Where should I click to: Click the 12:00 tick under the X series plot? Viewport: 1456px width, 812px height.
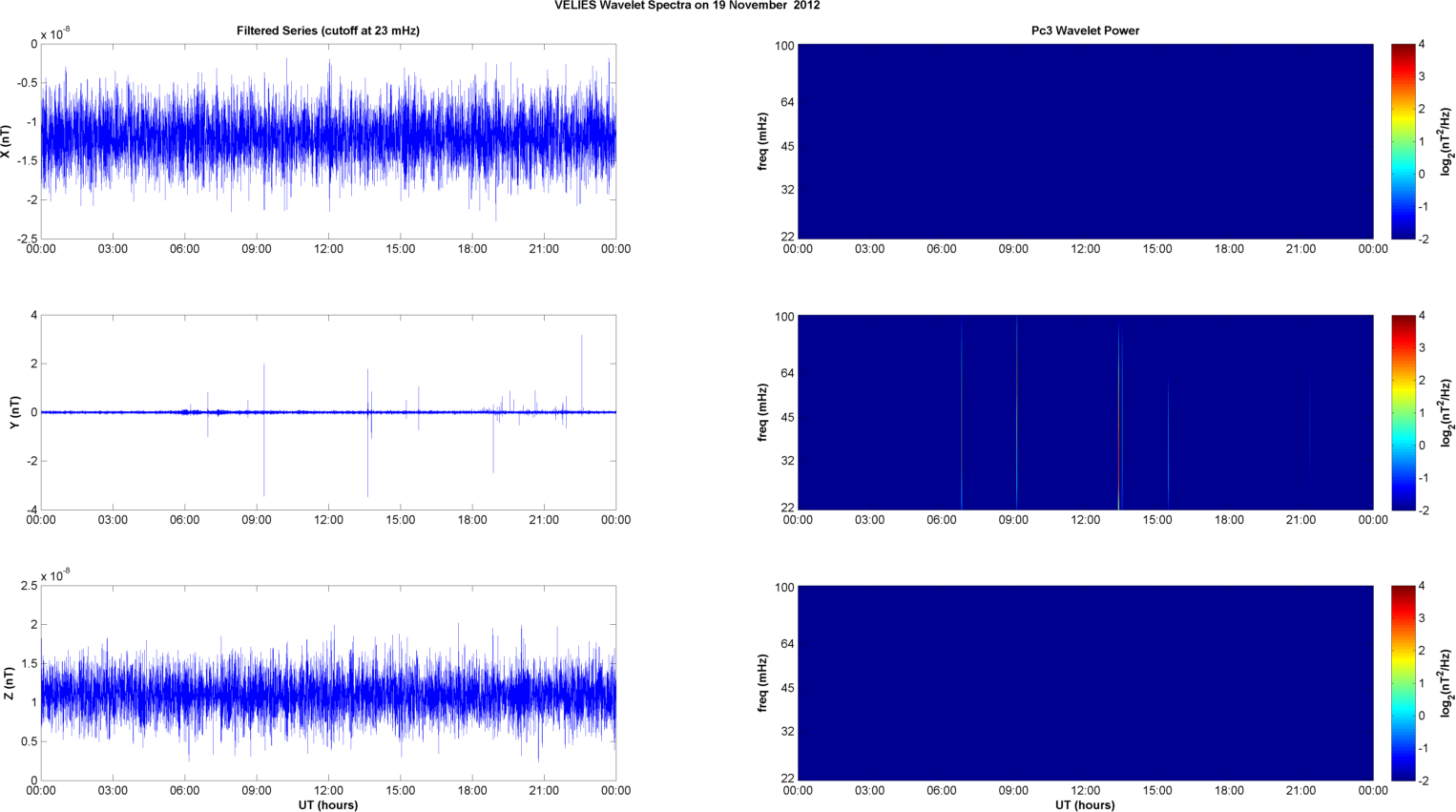pos(328,249)
